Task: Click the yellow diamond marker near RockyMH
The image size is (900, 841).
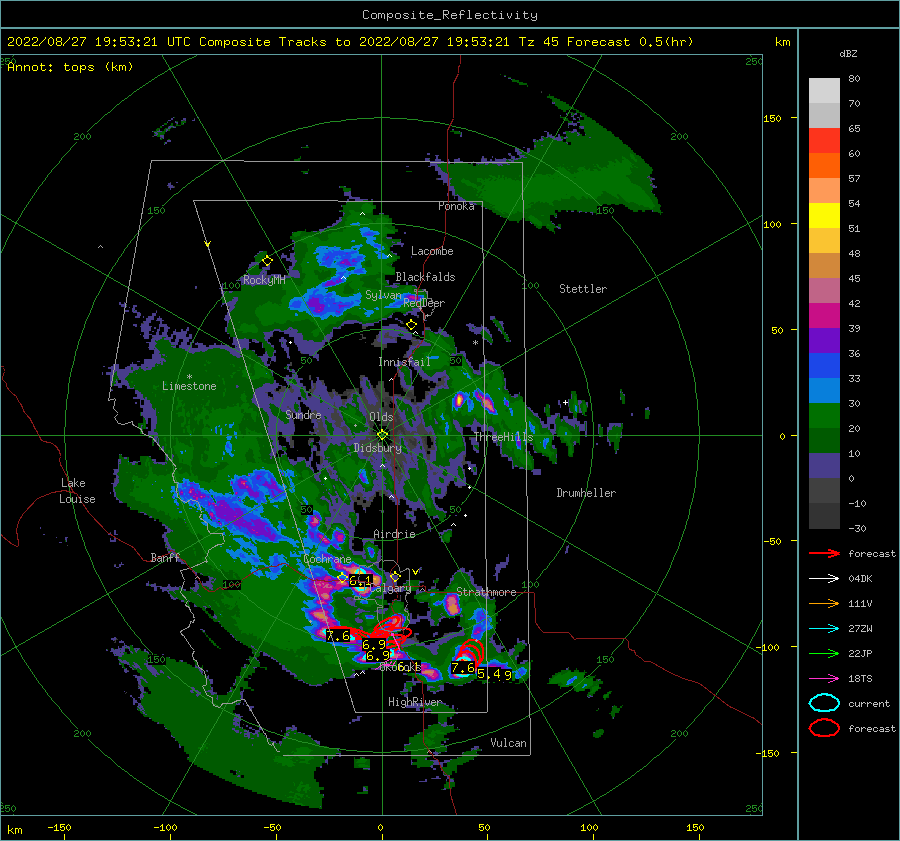Action: pyautogui.click(x=267, y=261)
